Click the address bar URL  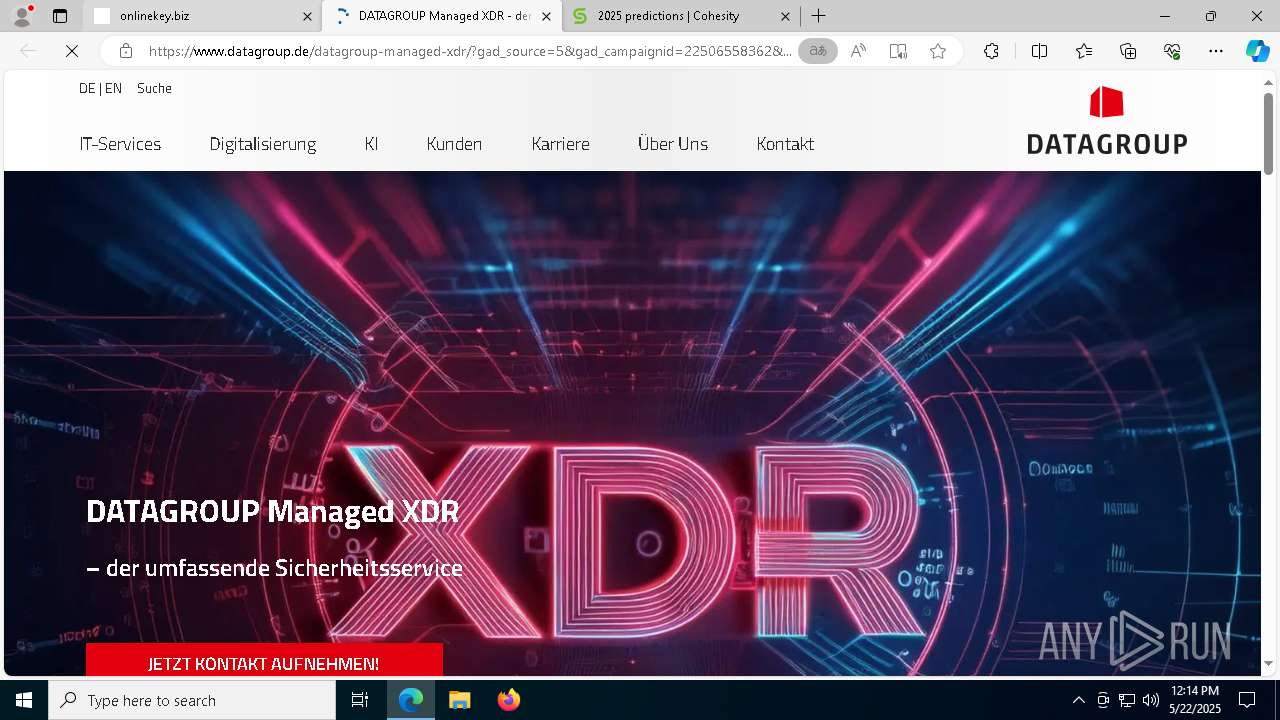click(470, 51)
